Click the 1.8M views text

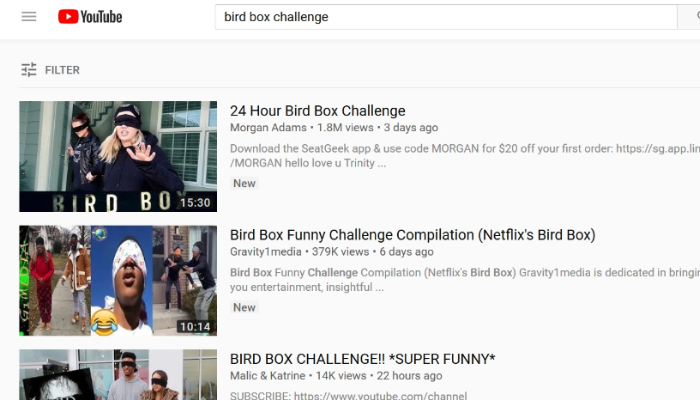coord(345,128)
